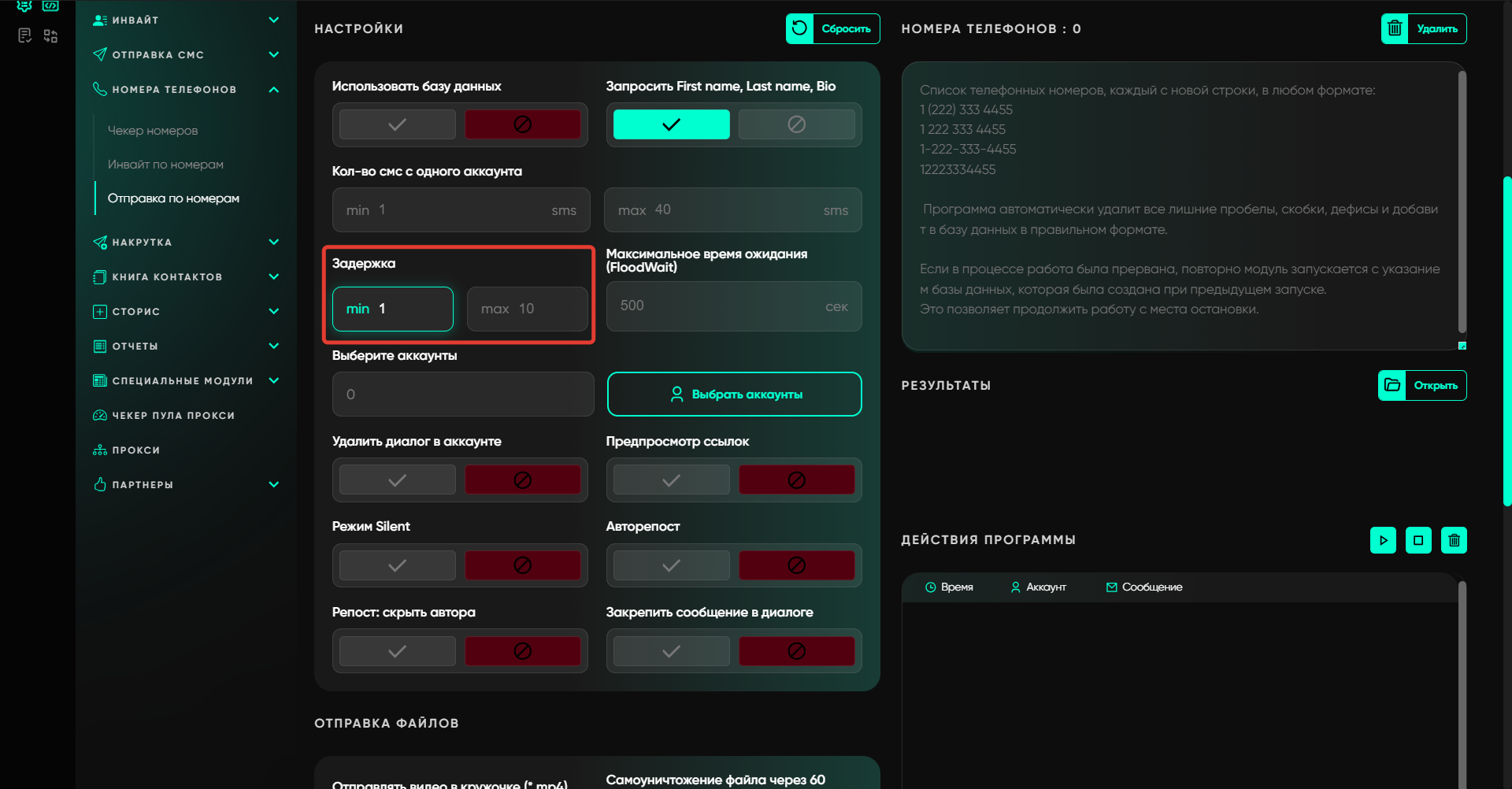Viewport: 1512px width, 789px height.
Task: Enable Режим Silent checkmark option
Action: (398, 565)
